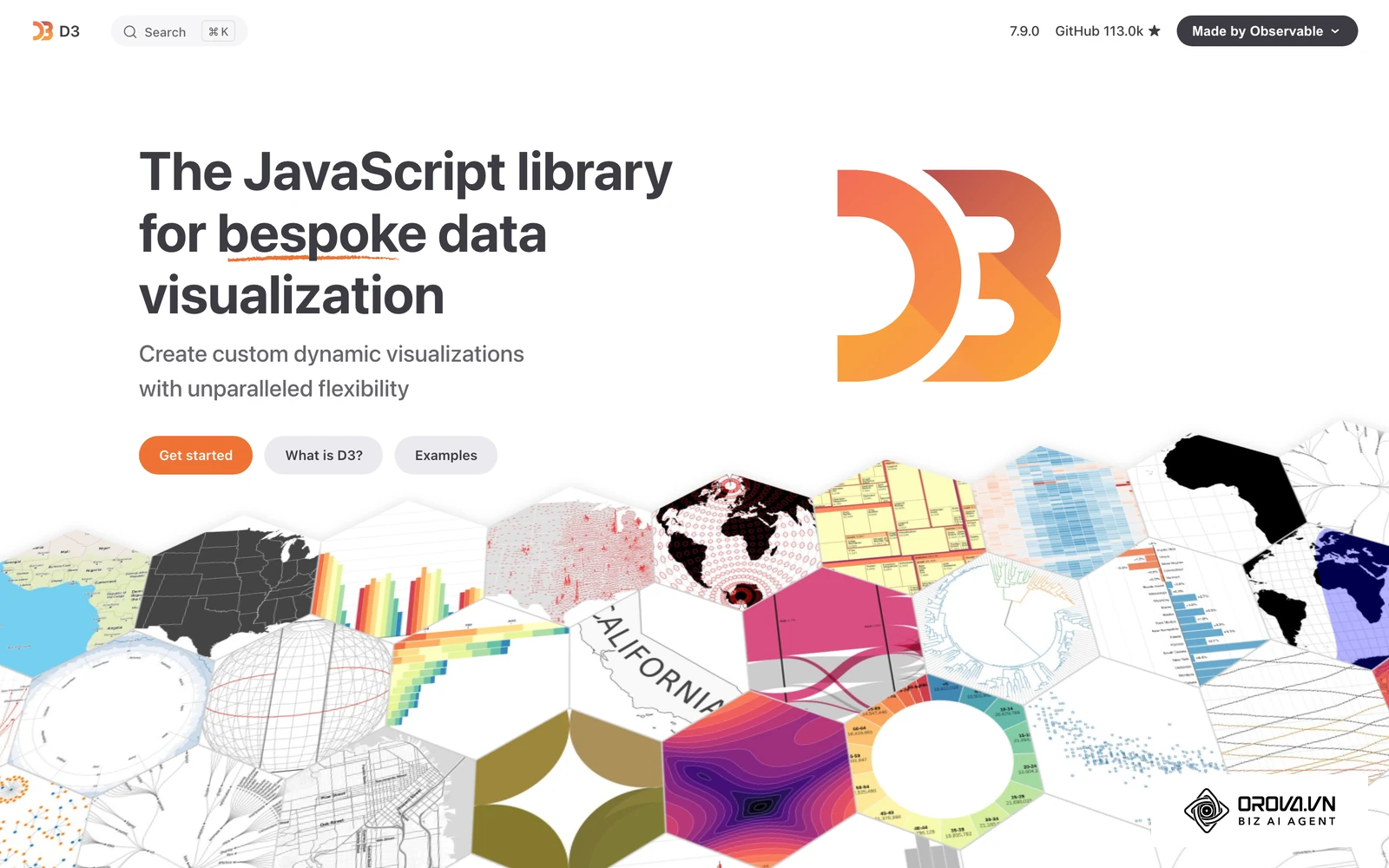Open the olive curved shapes hexagon
1389x868 pixels.
point(569,790)
